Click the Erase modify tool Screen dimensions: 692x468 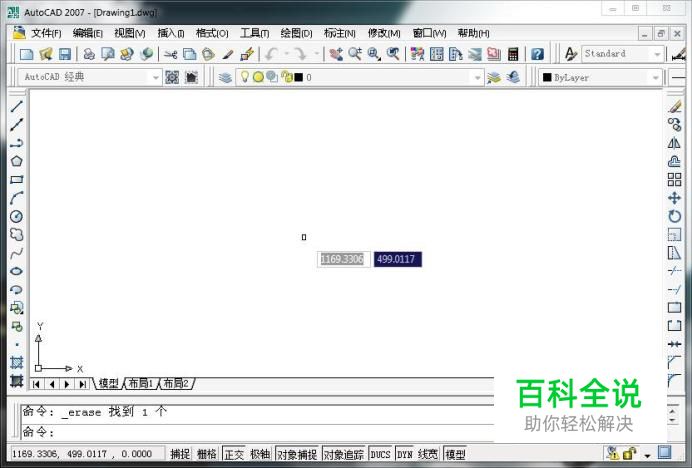coord(674,106)
